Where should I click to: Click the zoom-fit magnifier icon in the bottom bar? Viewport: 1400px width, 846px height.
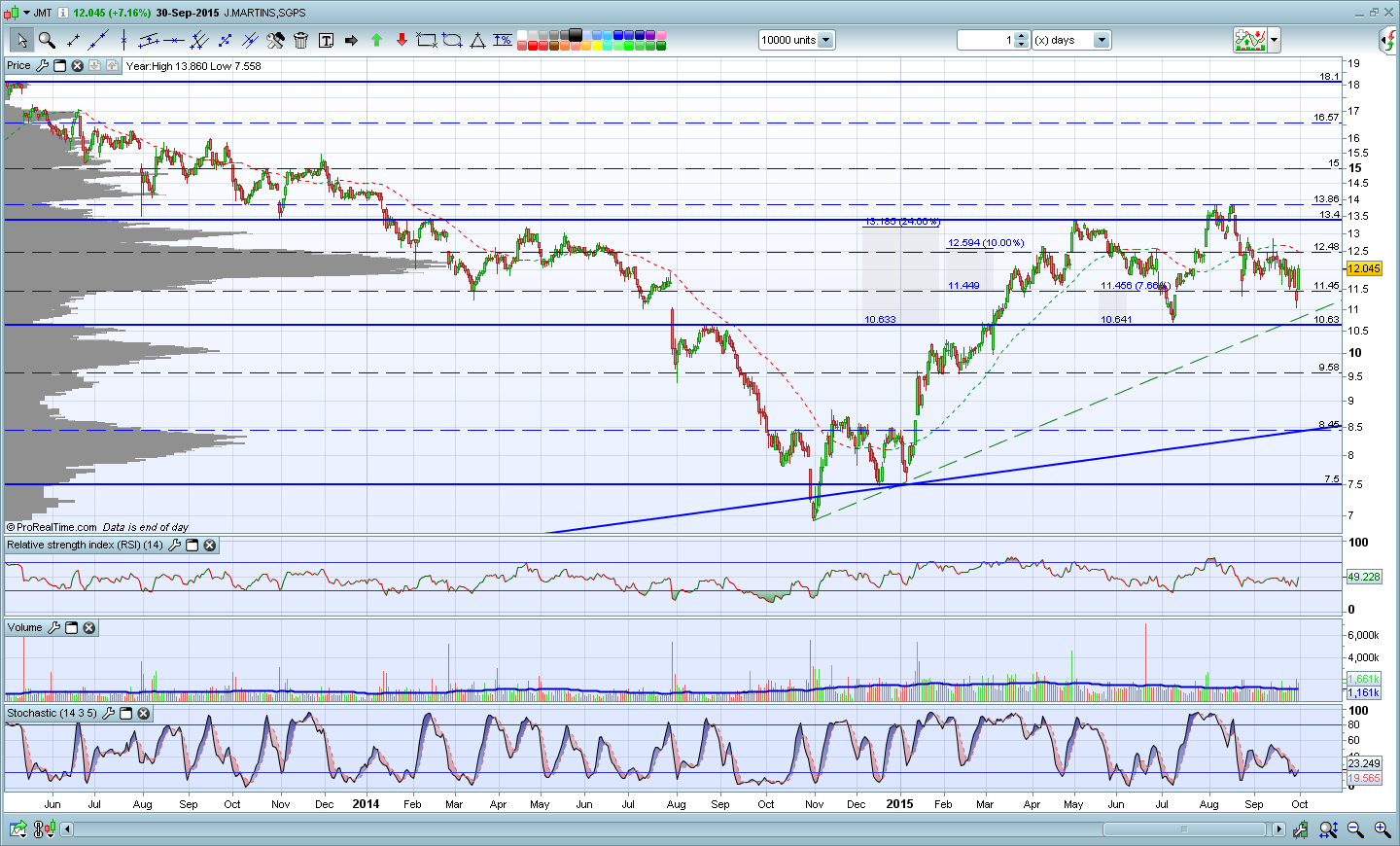1328,829
